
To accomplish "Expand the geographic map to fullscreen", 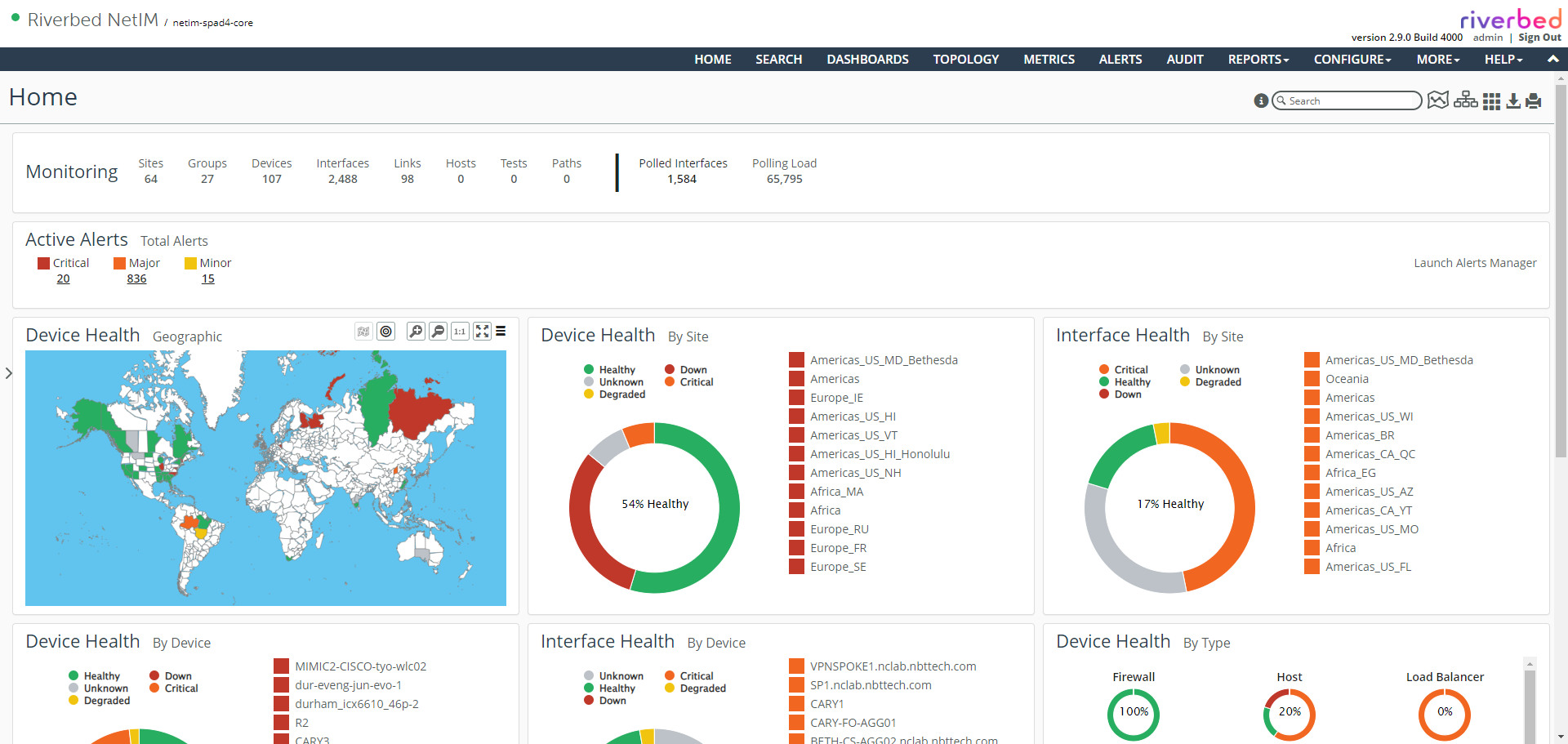I will pyautogui.click(x=483, y=331).
